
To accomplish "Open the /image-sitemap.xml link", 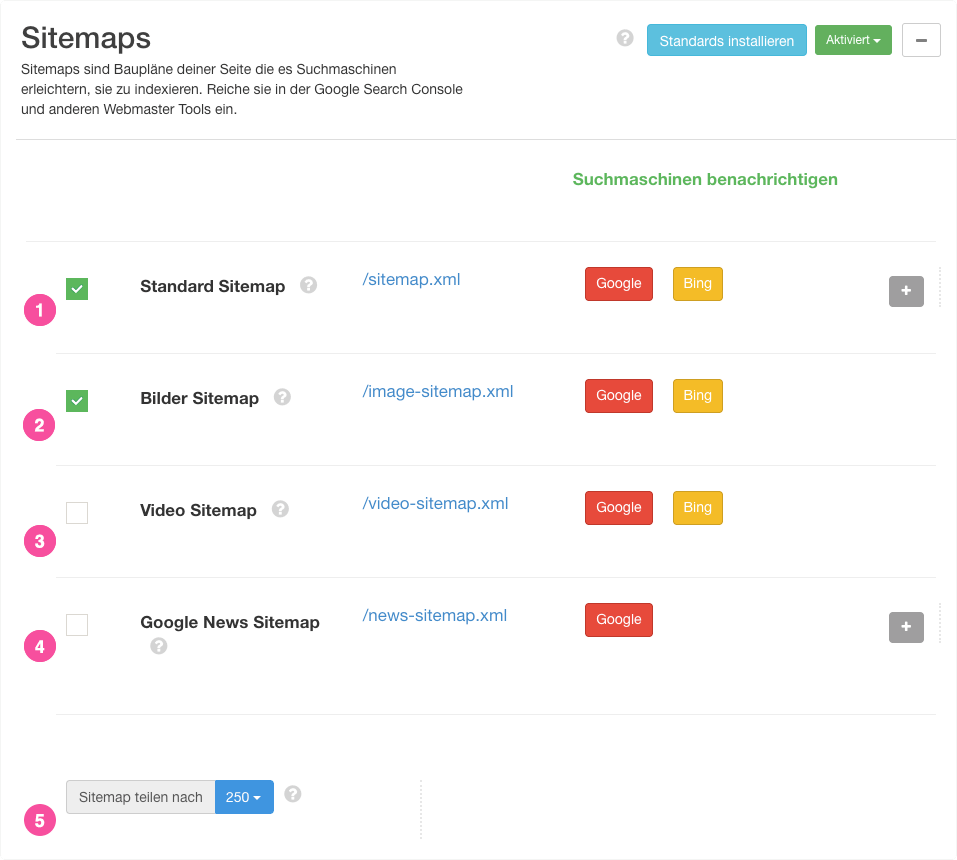I will click(438, 391).
